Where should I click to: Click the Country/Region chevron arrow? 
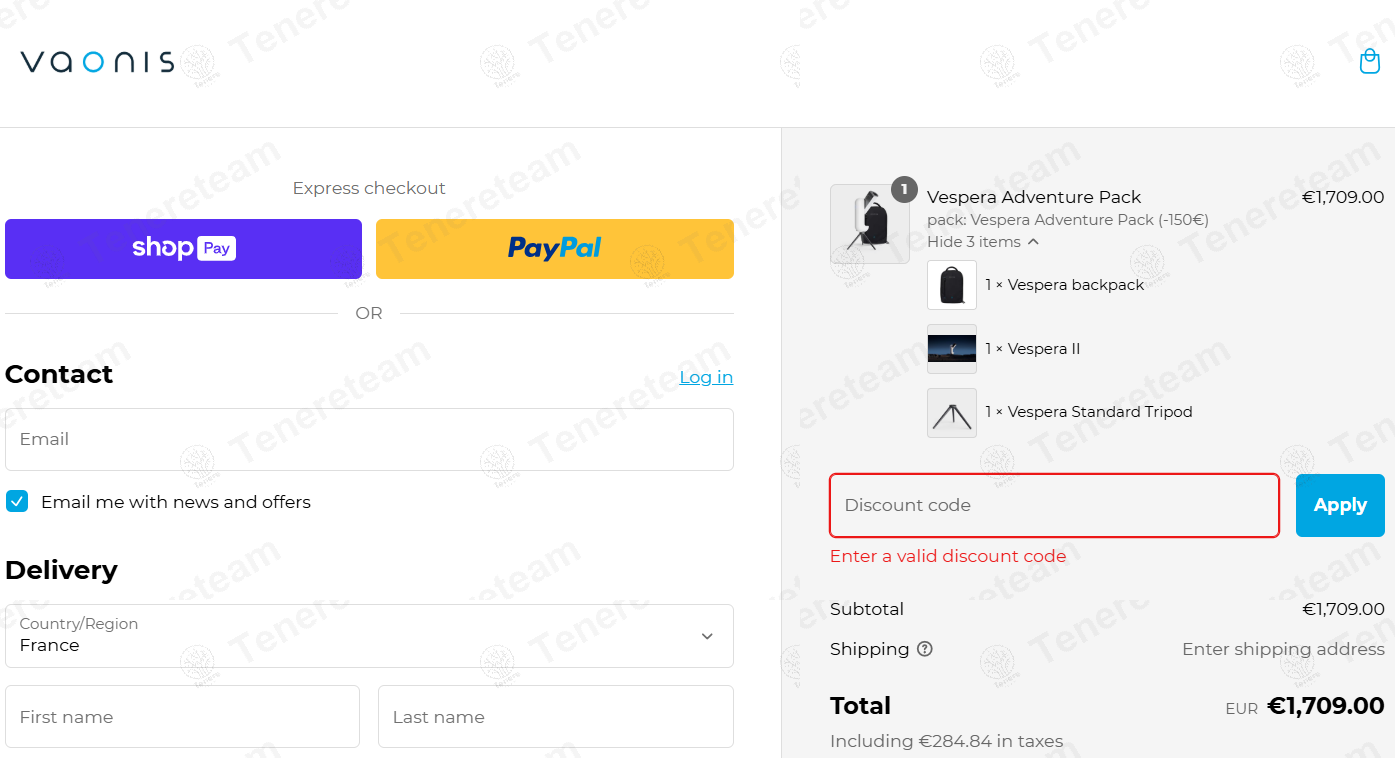pos(707,636)
